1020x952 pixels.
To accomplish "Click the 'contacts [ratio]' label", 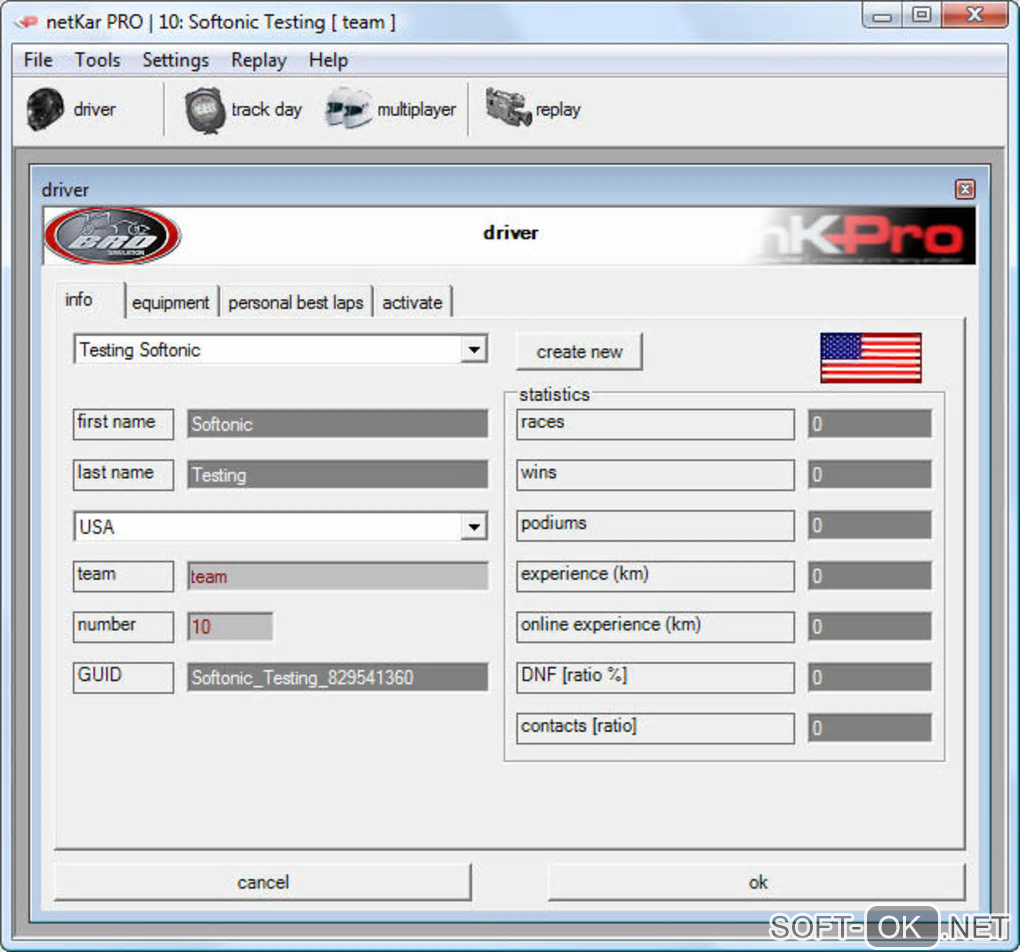I will pos(655,728).
